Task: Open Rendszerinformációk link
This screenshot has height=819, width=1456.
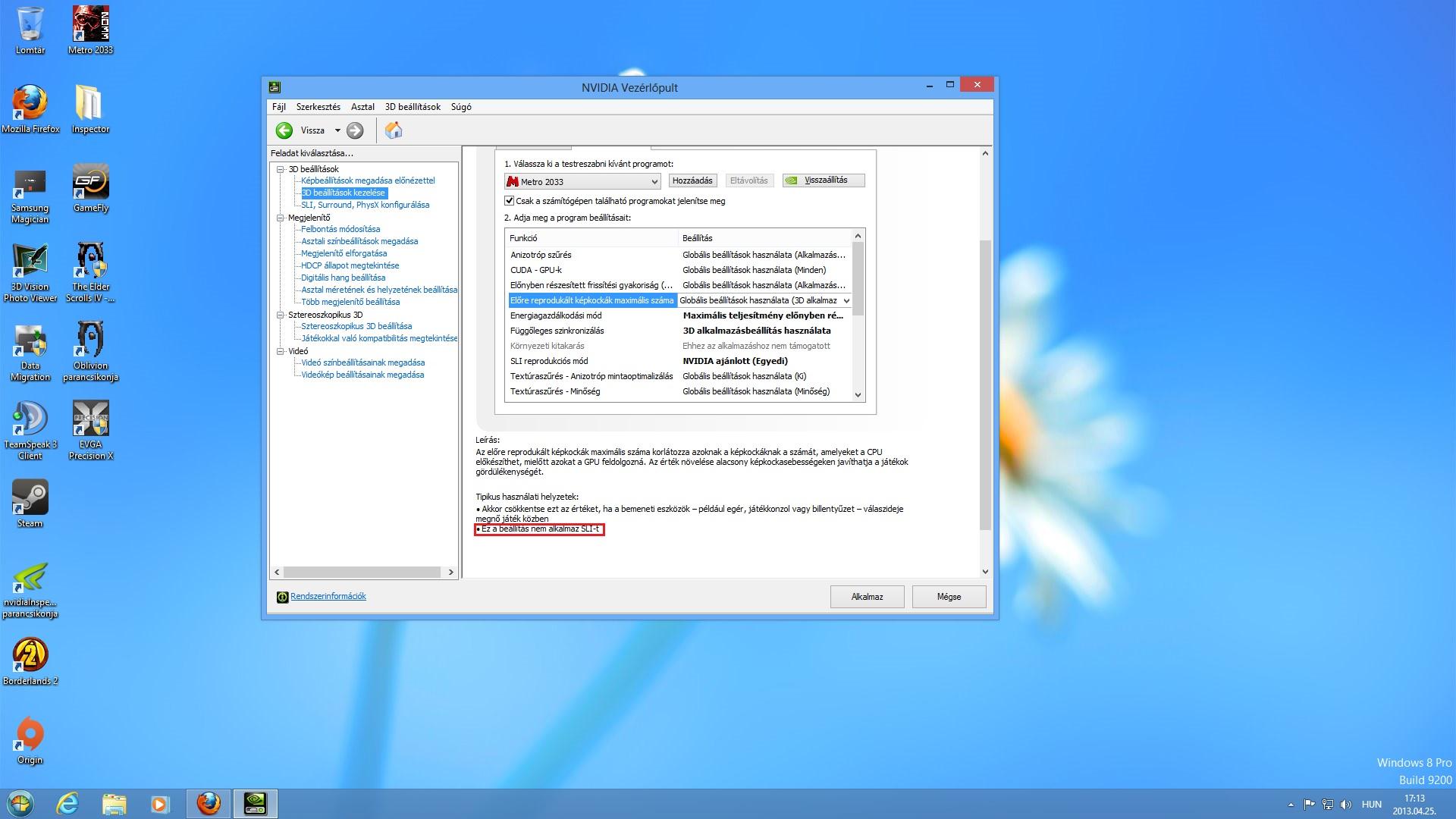Action: 328,596
